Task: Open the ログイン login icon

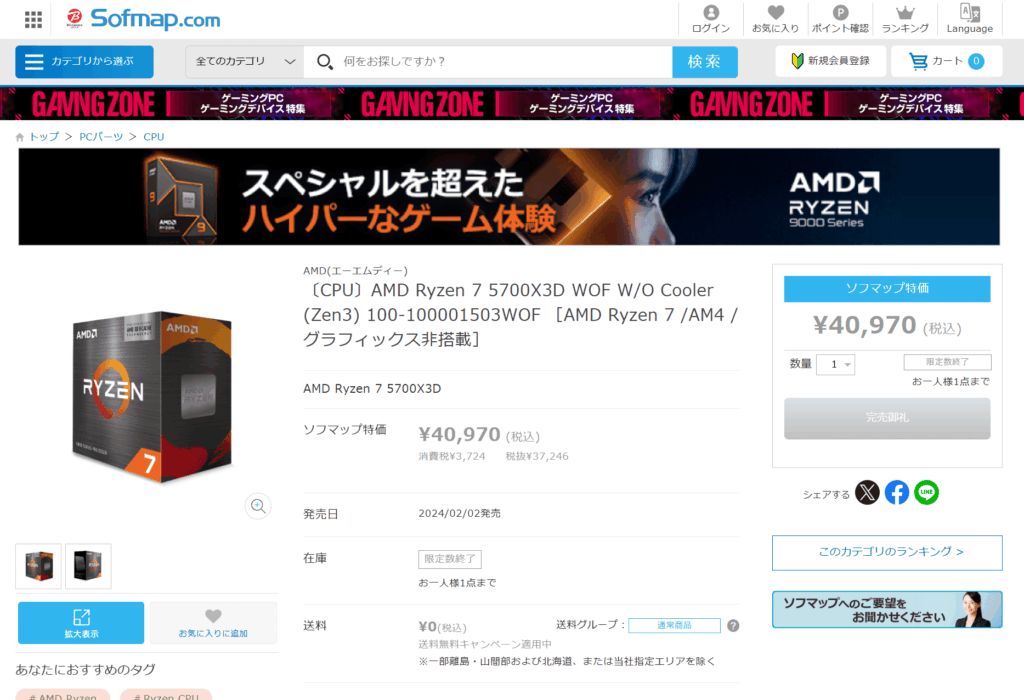Action: pos(711,19)
